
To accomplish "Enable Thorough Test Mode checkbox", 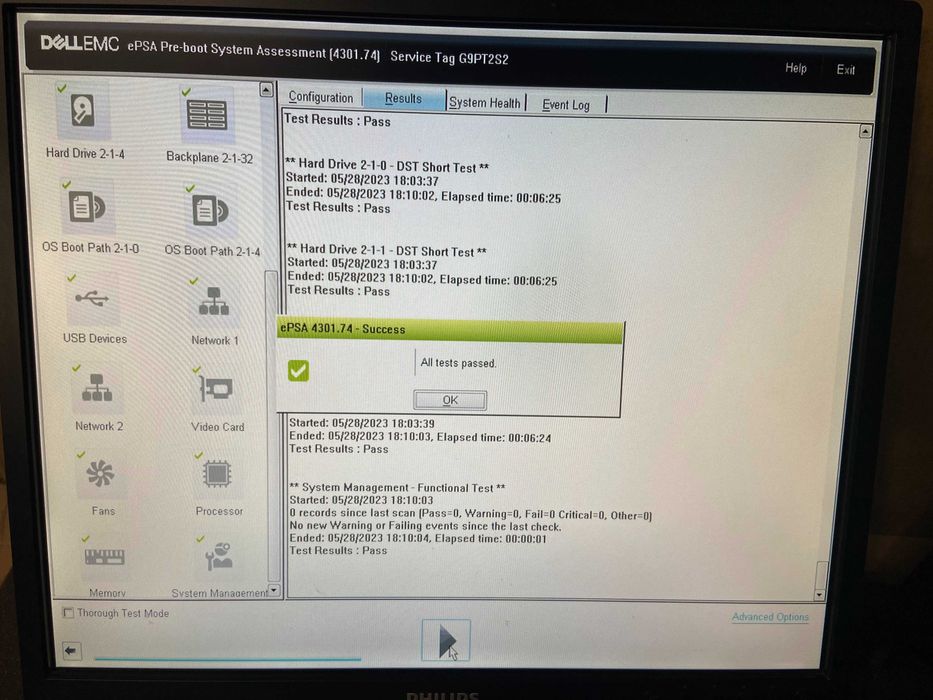I will click(68, 612).
